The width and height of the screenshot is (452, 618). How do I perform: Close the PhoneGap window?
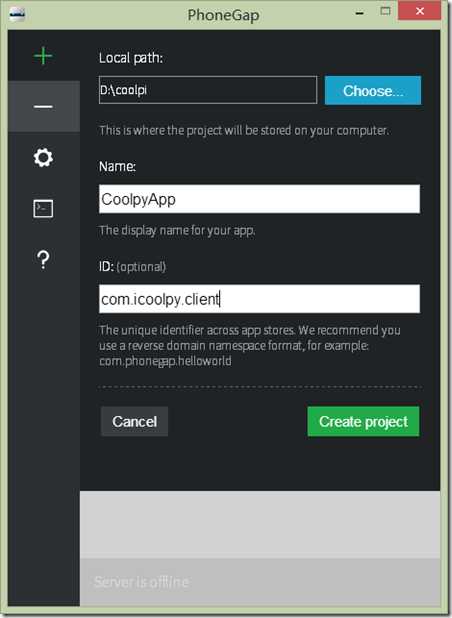[x=420, y=11]
